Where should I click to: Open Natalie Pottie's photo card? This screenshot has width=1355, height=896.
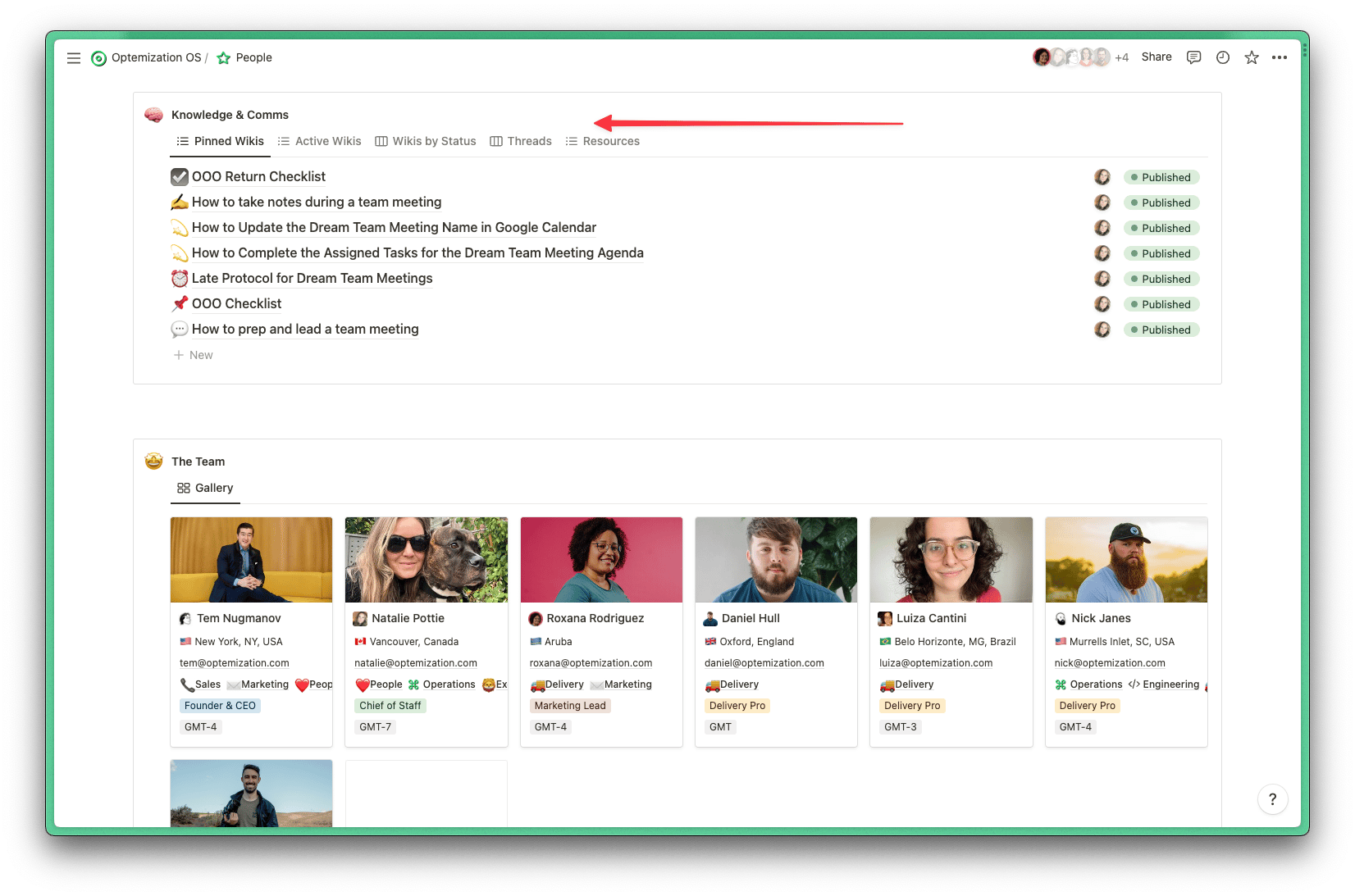pyautogui.click(x=427, y=560)
